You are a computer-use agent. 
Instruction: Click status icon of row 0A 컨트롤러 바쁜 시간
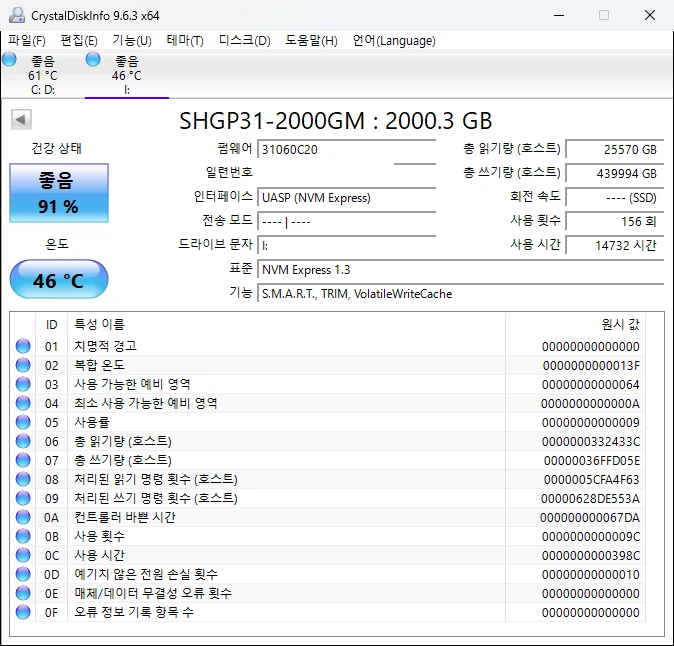23,517
